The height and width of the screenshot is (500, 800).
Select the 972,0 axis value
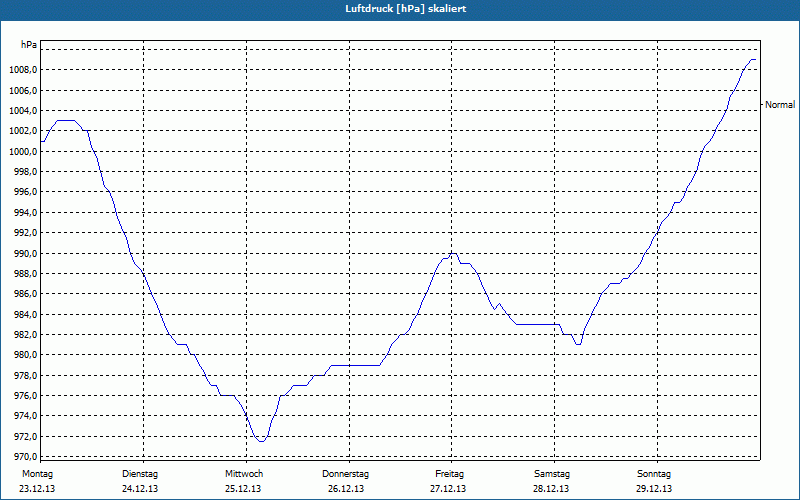click(25, 437)
